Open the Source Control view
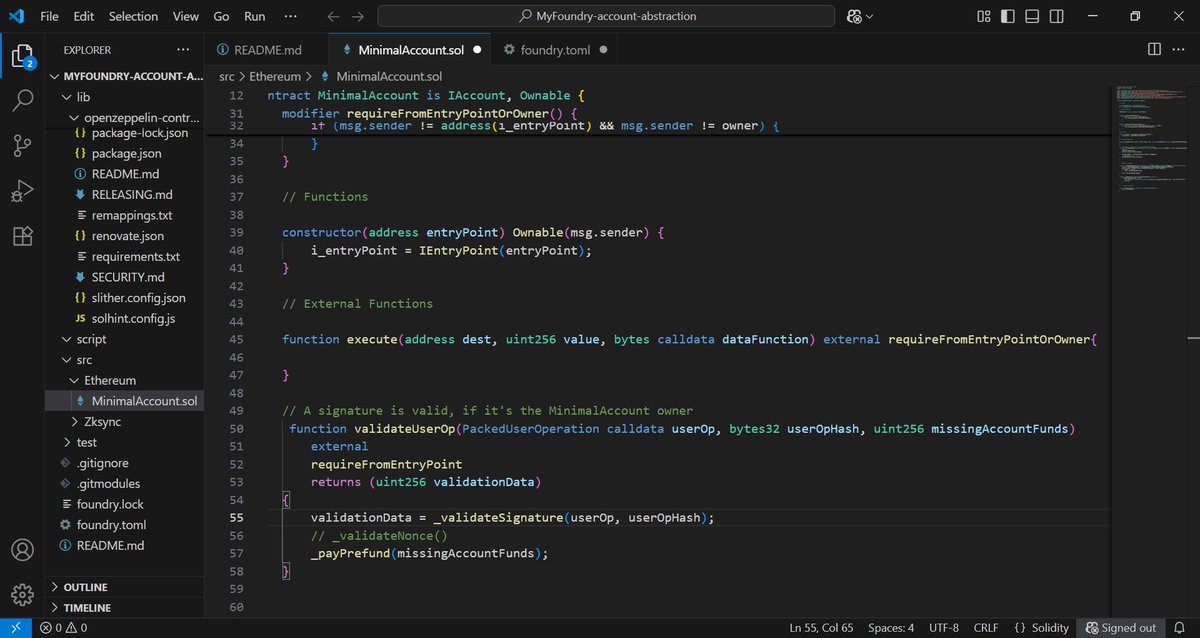The width and height of the screenshot is (1200, 638). 21,146
